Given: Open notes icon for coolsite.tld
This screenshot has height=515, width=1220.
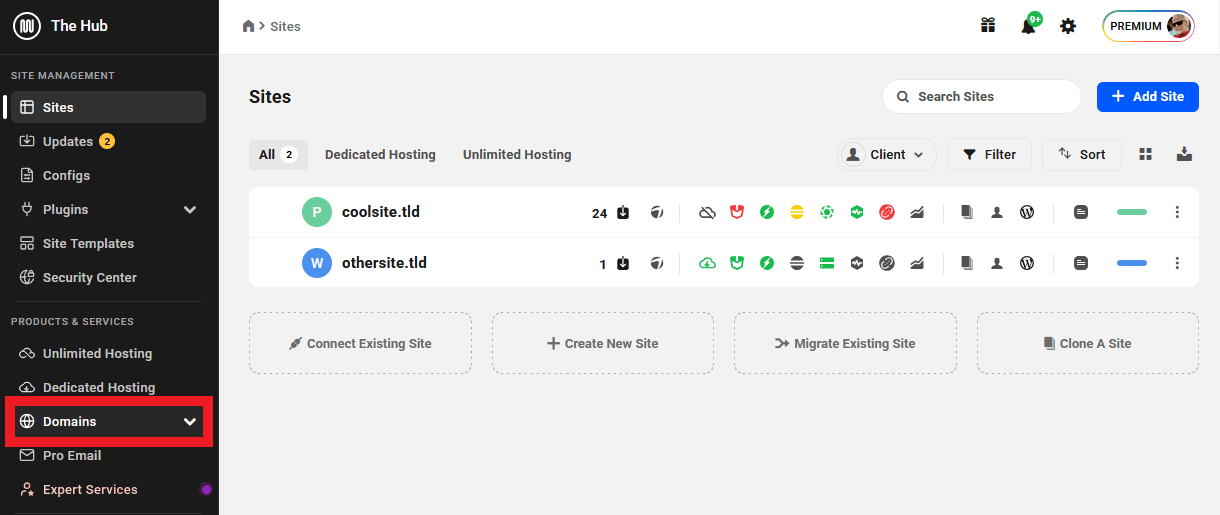Looking at the screenshot, I should click(x=1081, y=212).
